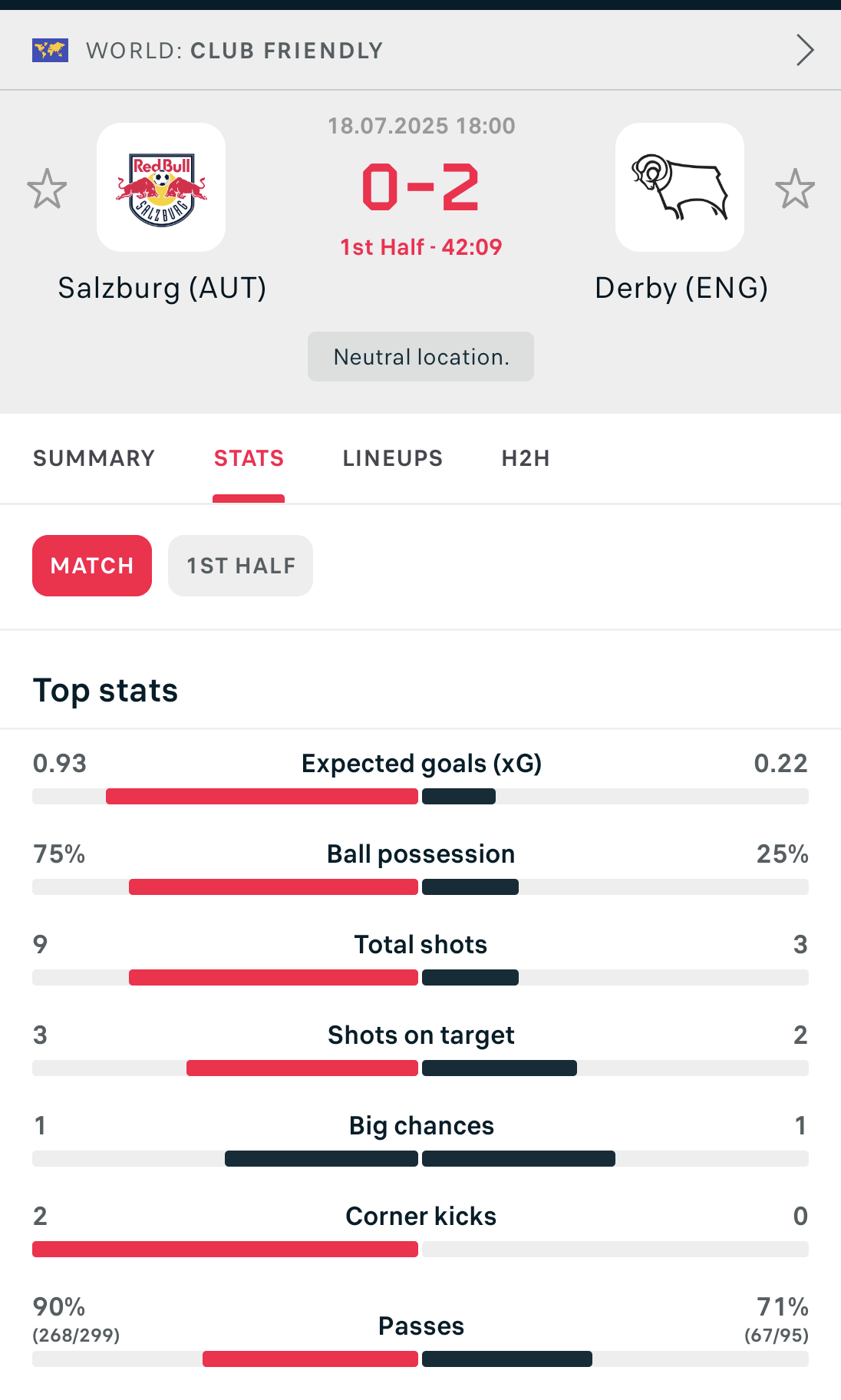Tap the Derby (ENG) team name

coord(681,288)
